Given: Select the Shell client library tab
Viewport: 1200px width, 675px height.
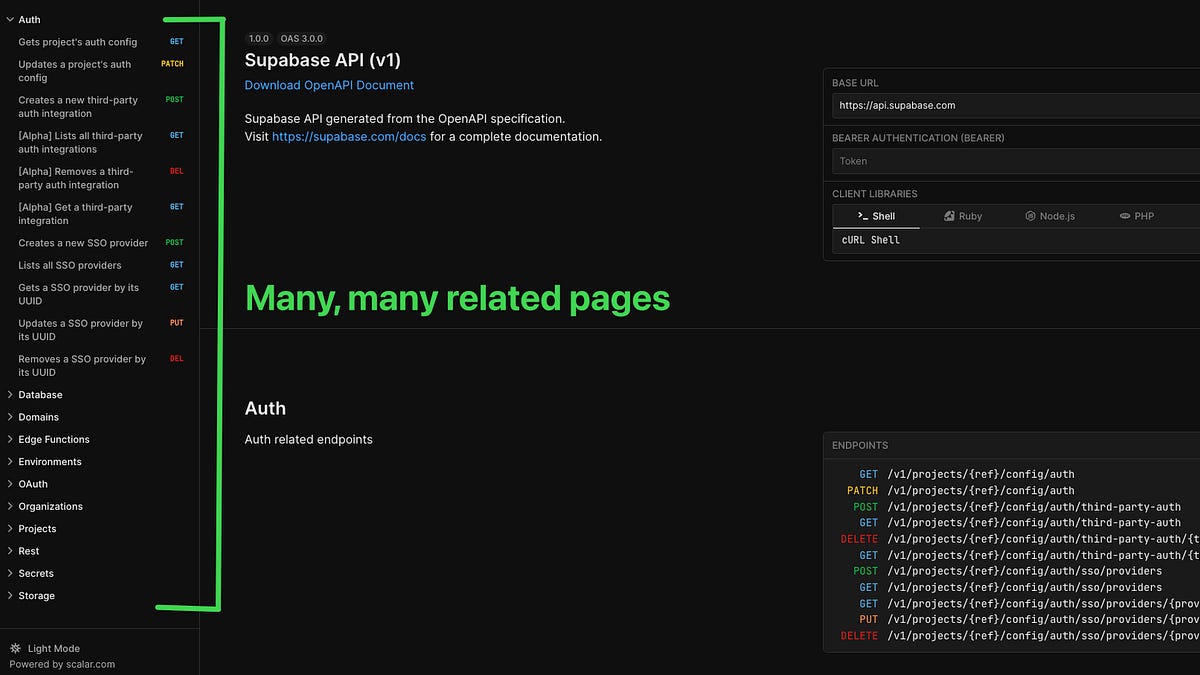Looking at the screenshot, I should coord(876,216).
